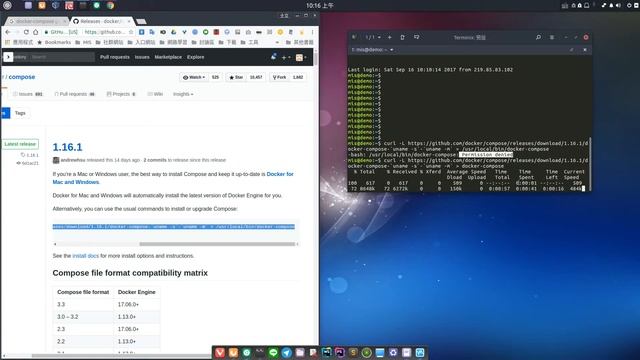Open the install docs link
Screen dimensions: 640x360
[85, 256]
